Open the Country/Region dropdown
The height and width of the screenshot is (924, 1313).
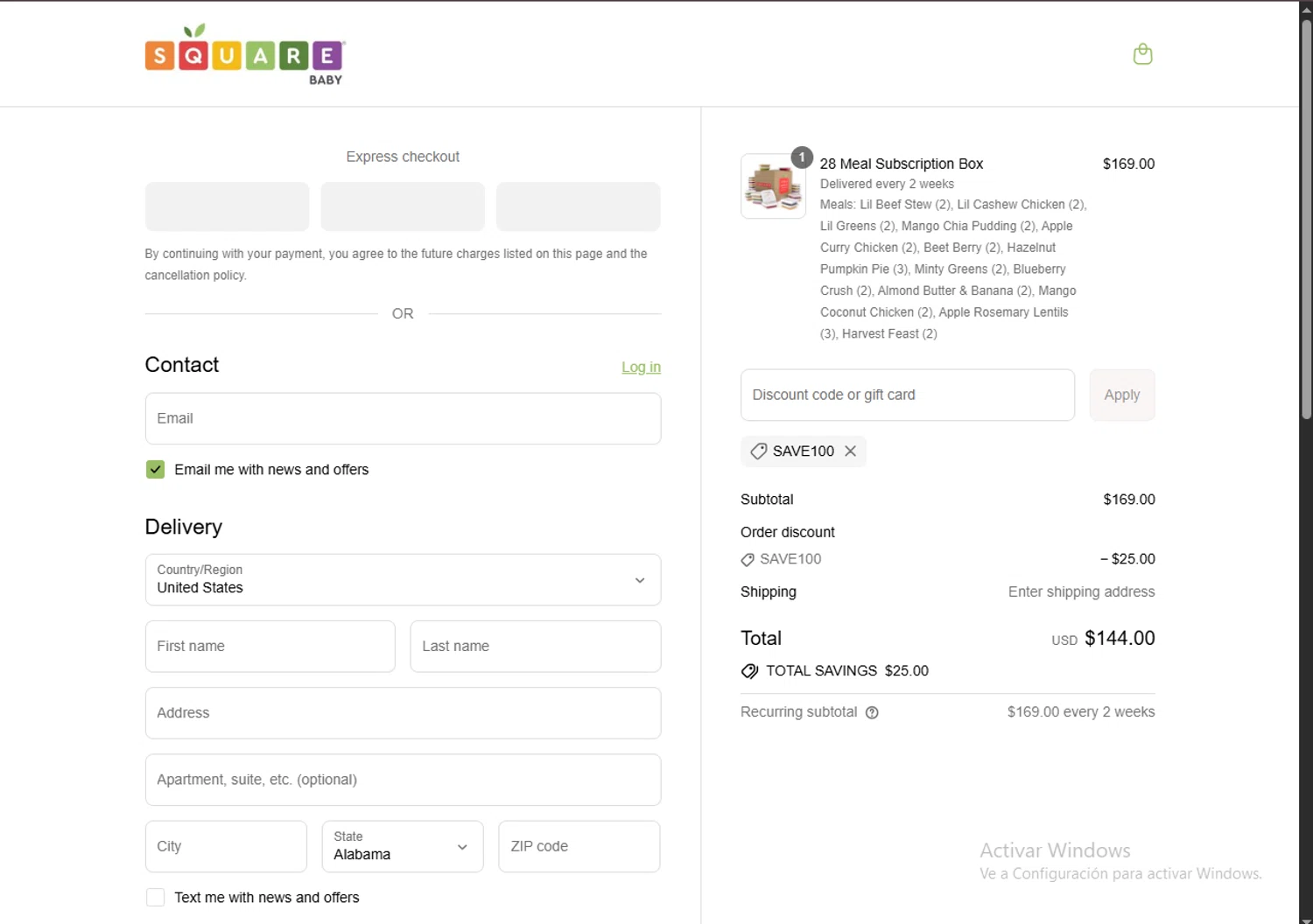coord(403,579)
